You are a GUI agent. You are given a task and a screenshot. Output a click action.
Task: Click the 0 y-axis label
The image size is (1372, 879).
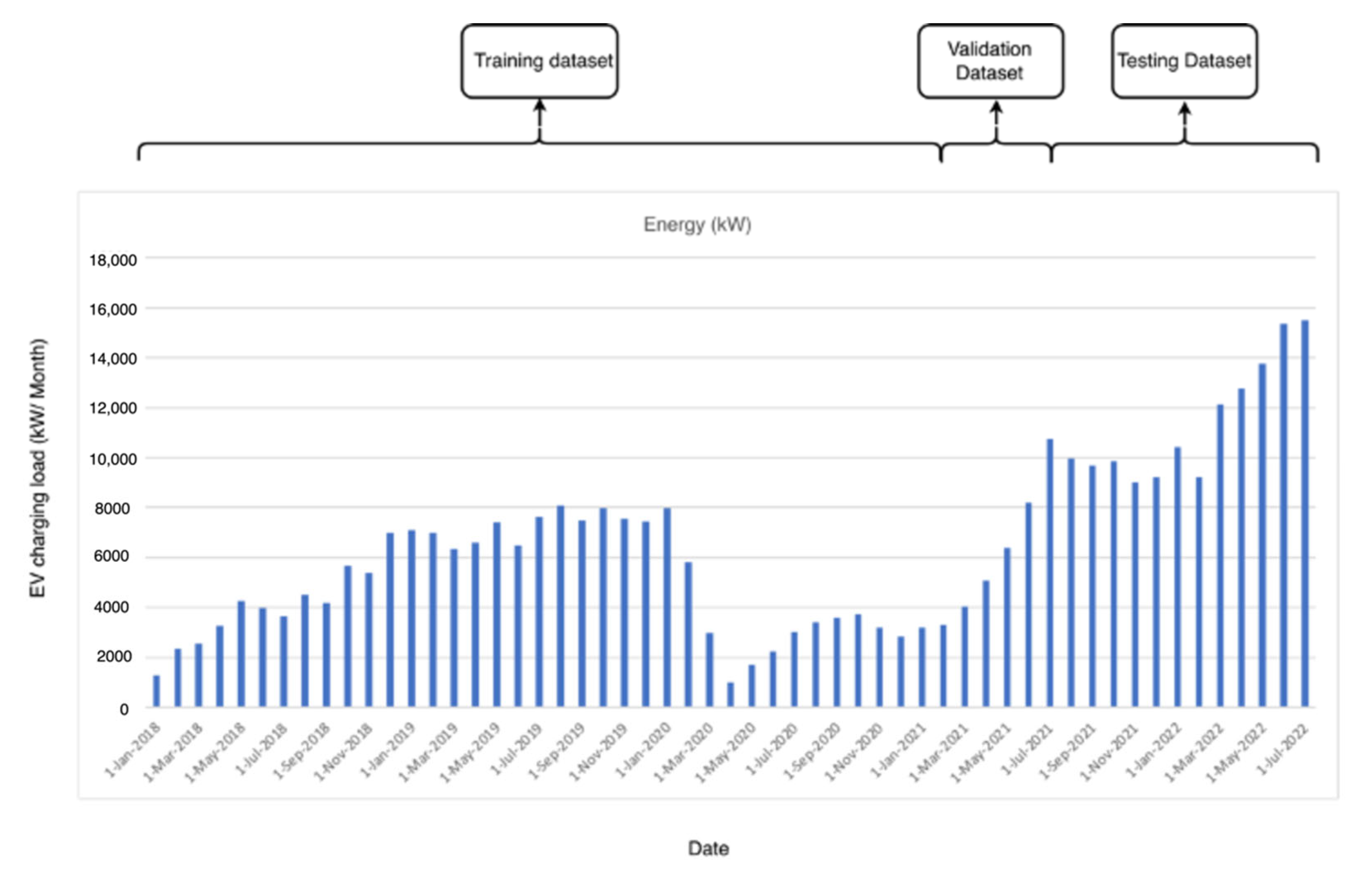[124, 709]
